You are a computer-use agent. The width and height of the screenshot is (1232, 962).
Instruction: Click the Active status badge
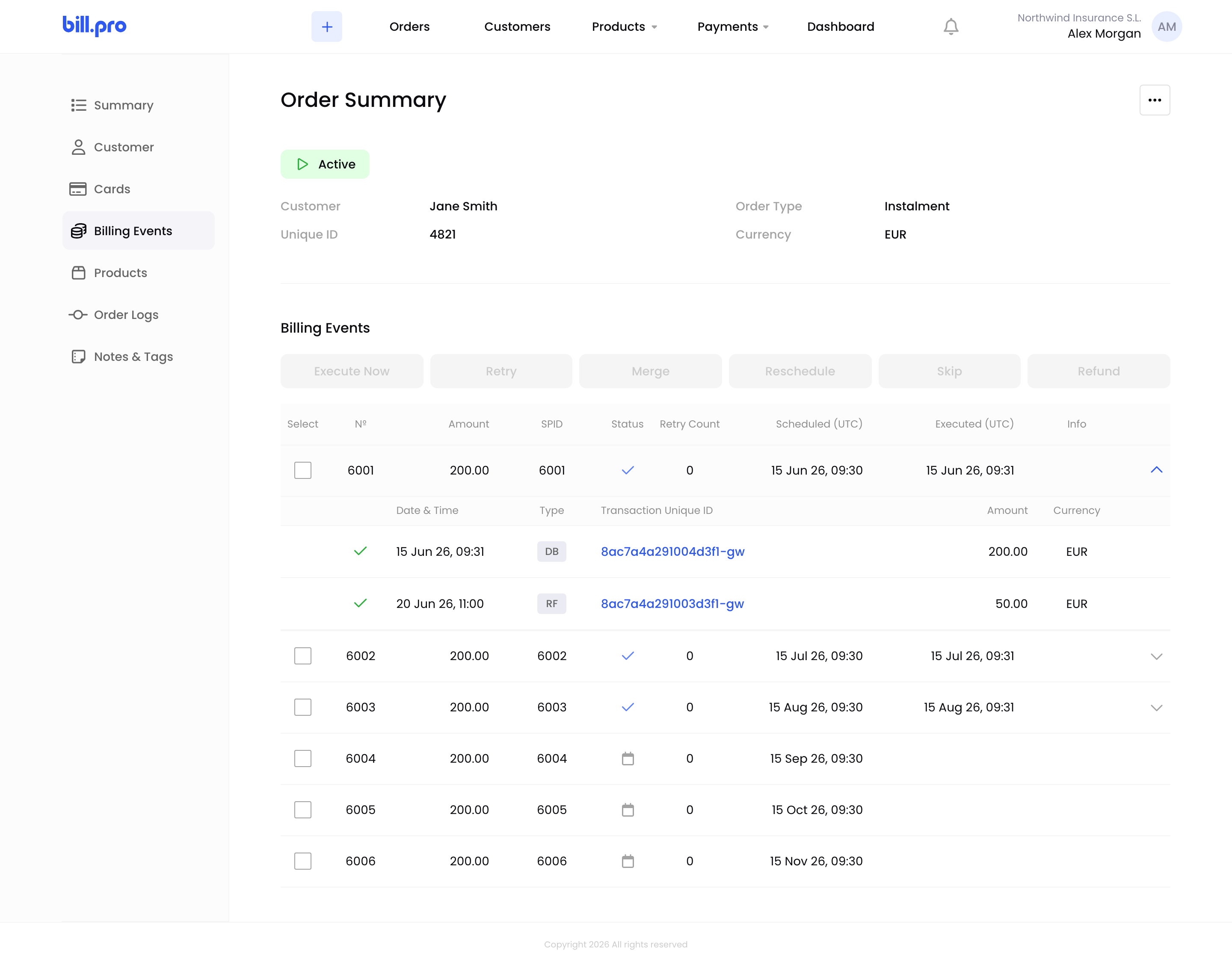(x=325, y=164)
